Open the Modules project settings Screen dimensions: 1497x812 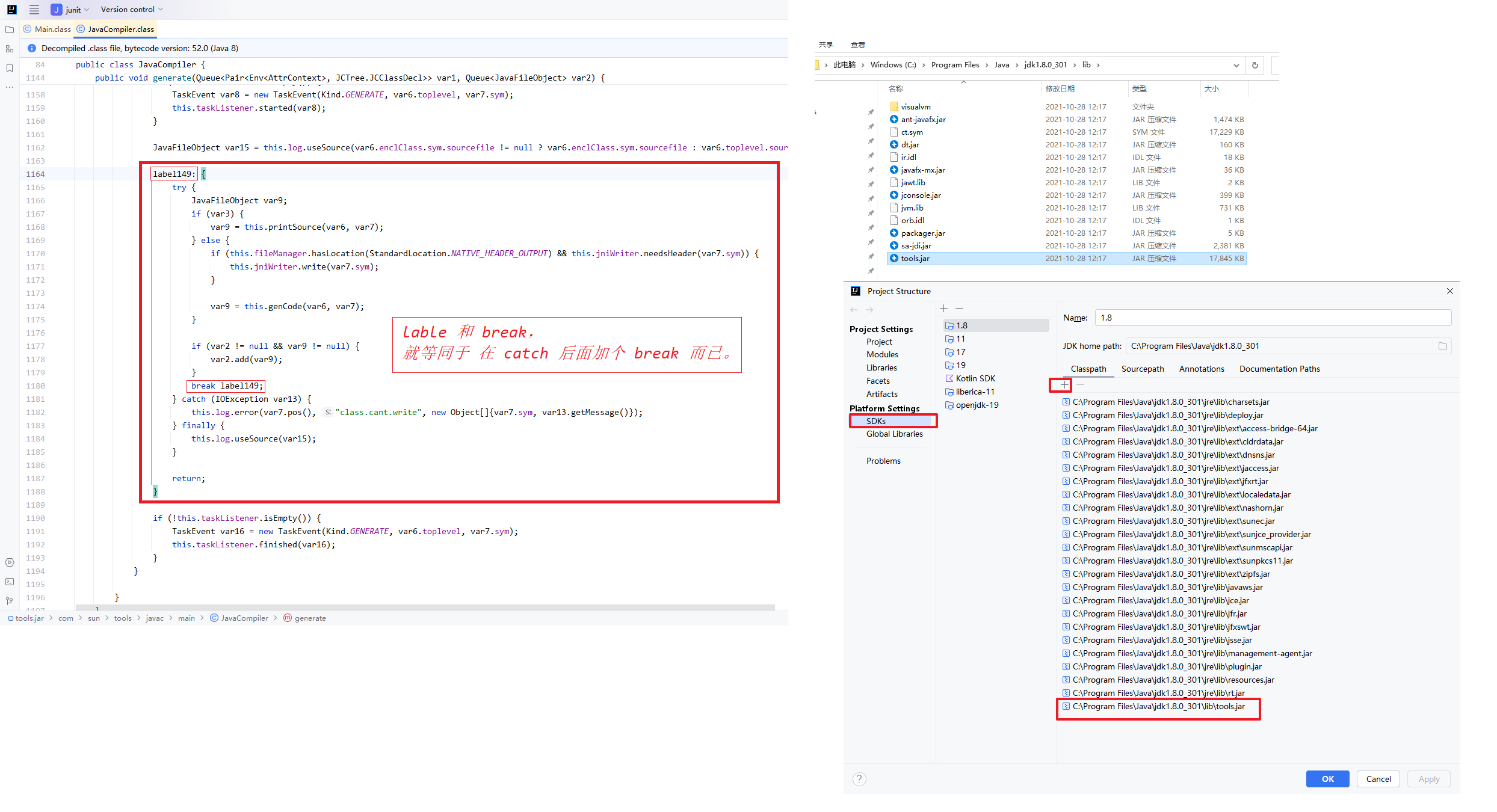(x=881, y=354)
